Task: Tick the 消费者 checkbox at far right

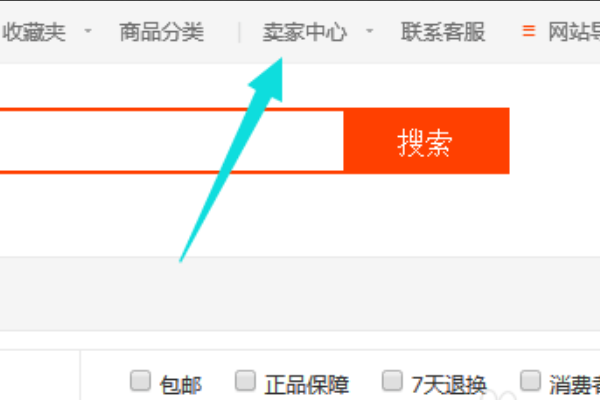Action: (x=530, y=381)
